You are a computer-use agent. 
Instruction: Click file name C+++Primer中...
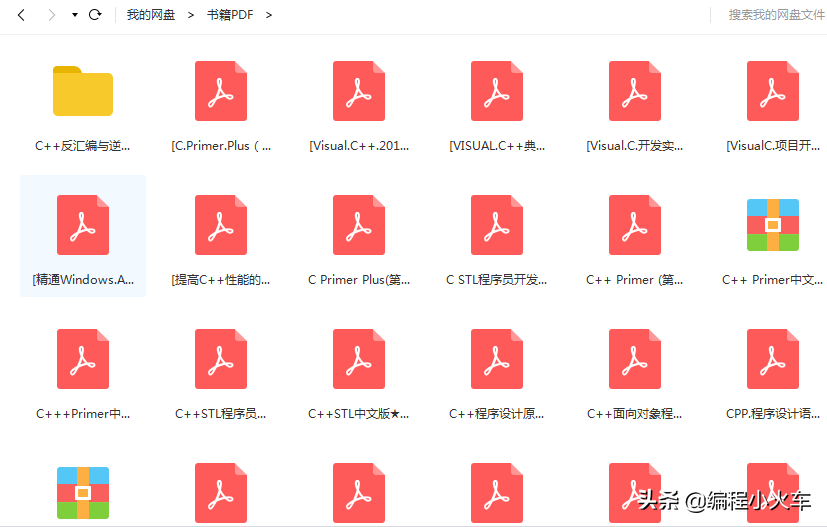click(83, 414)
